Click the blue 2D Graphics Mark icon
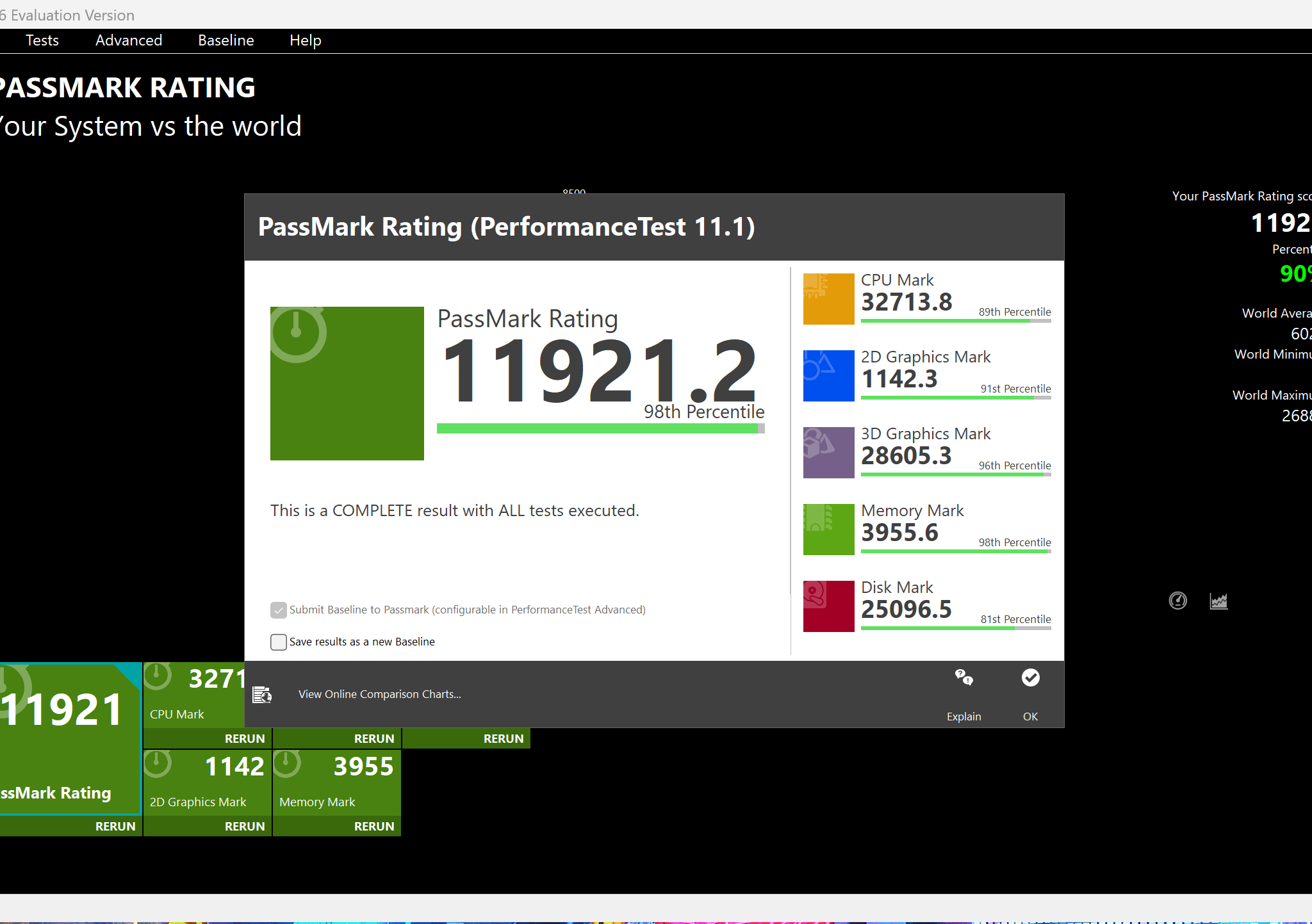 pos(829,376)
